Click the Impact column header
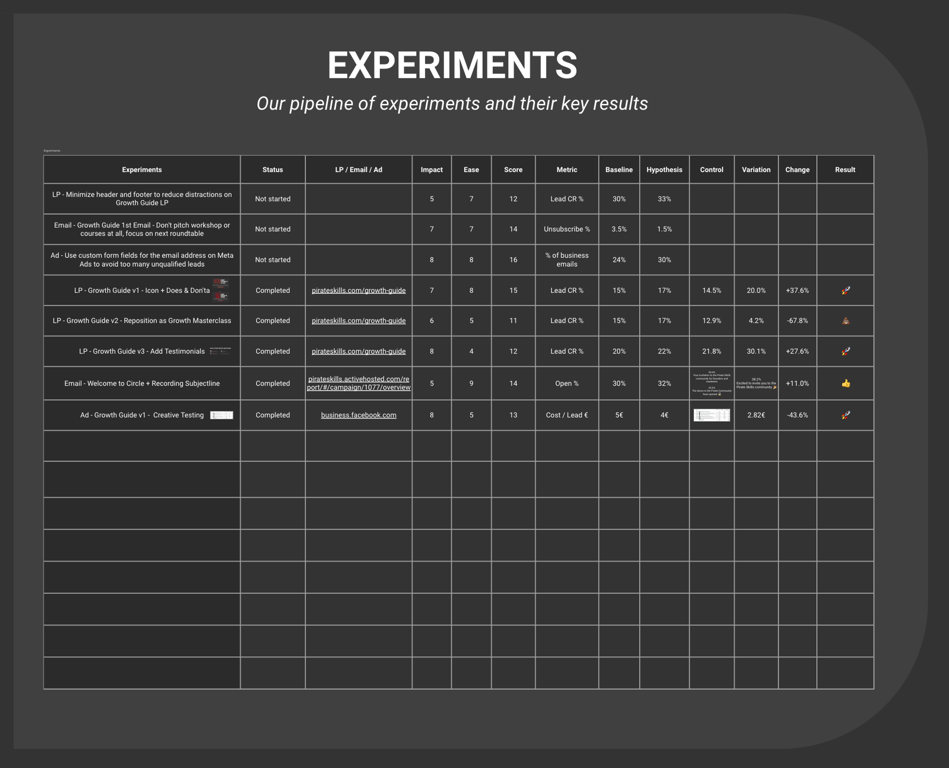949x768 pixels. pos(432,169)
